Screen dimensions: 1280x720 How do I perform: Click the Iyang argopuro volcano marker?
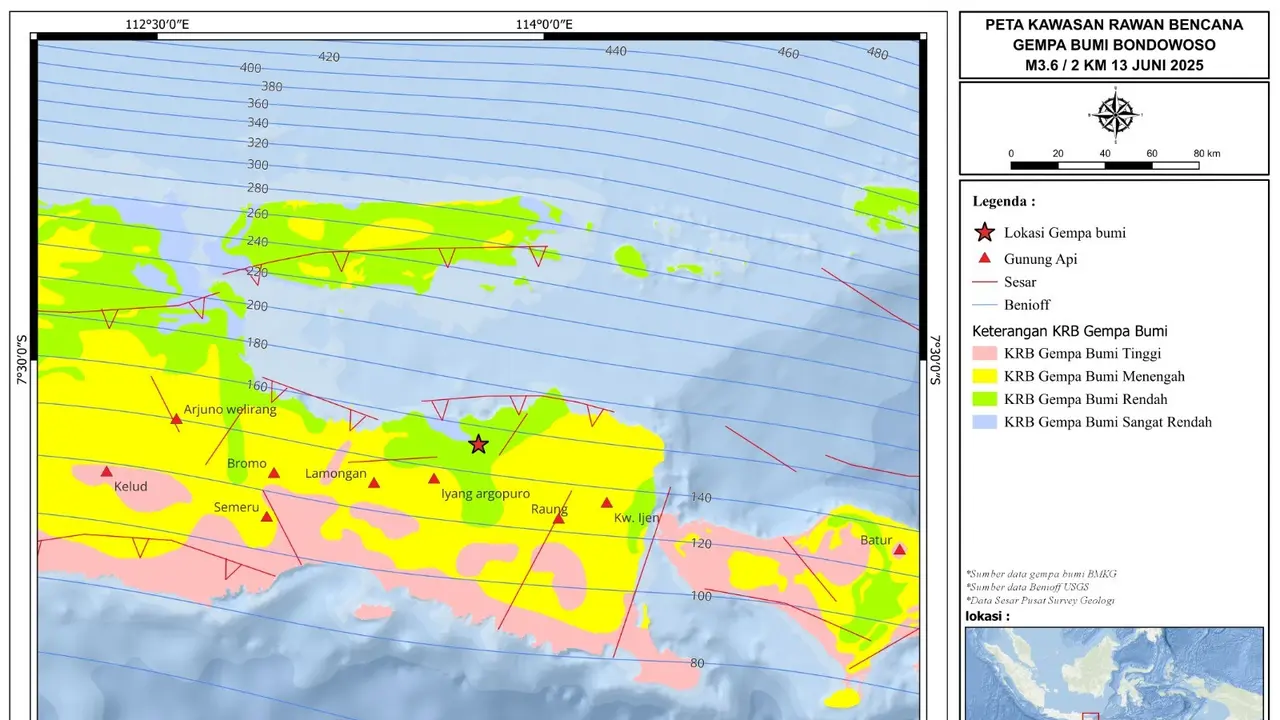click(434, 478)
